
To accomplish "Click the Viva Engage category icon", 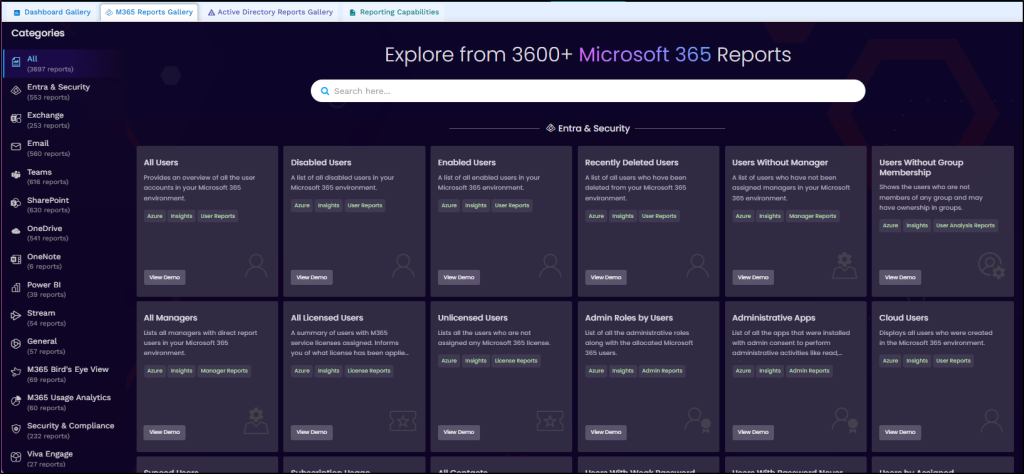I will [x=16, y=458].
